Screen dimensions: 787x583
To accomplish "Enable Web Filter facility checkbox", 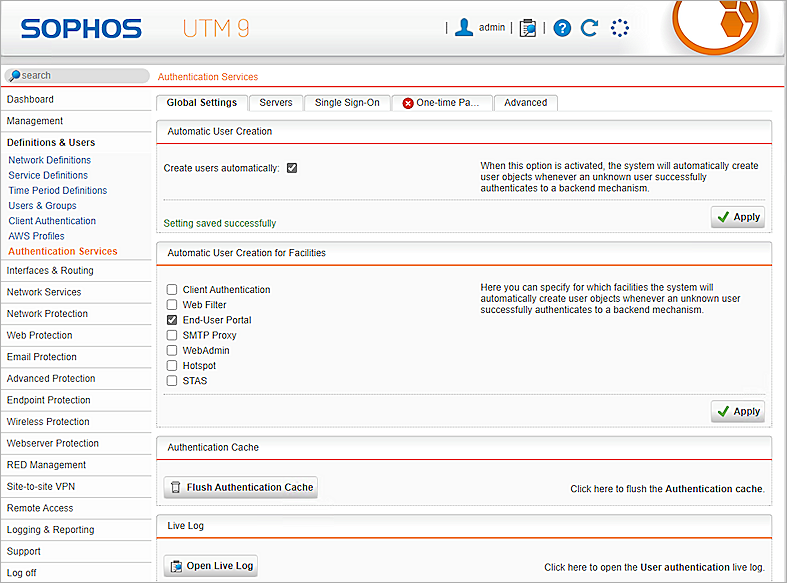I will point(172,305).
